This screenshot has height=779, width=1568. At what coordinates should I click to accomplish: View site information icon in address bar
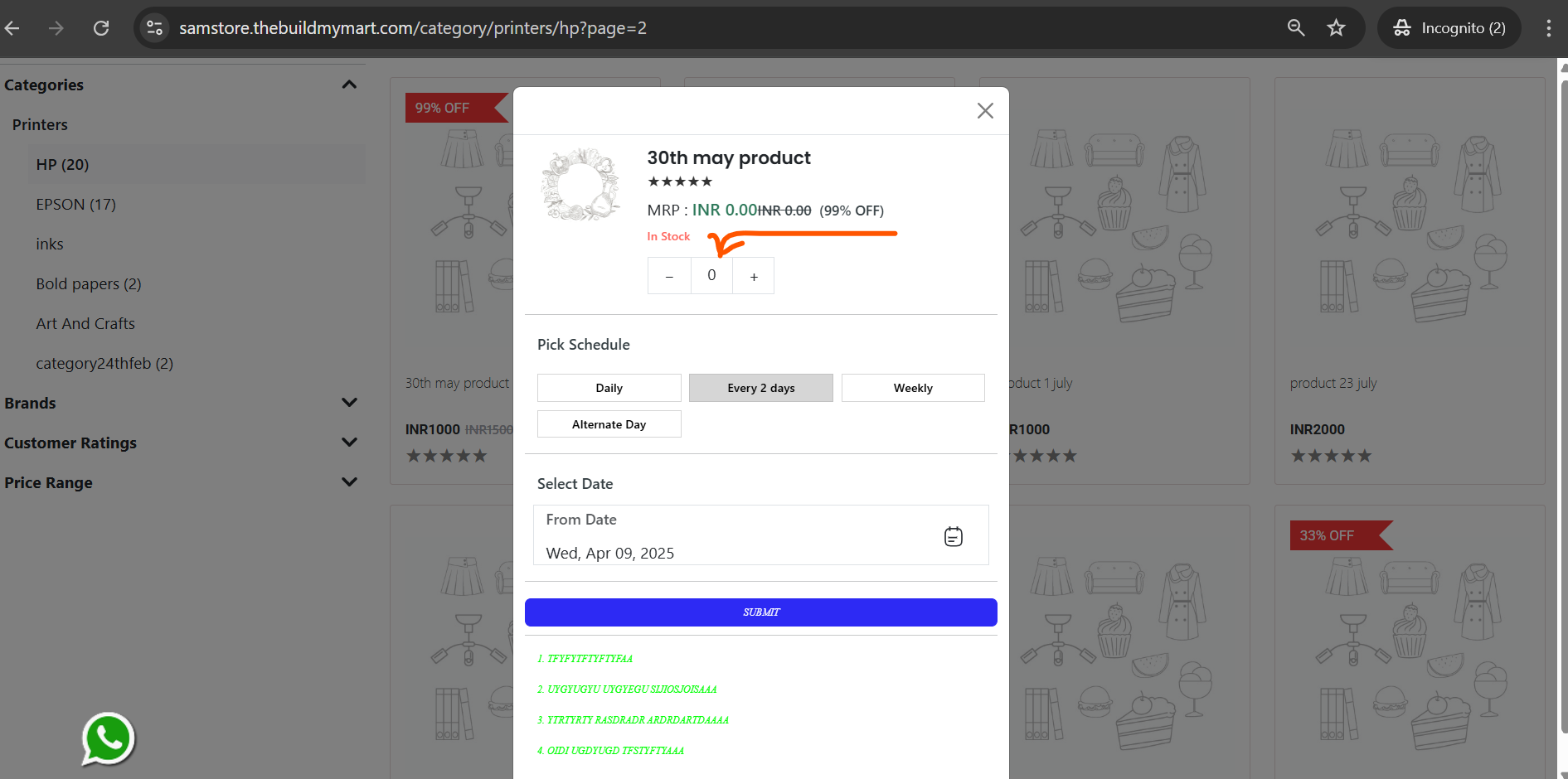tap(155, 28)
